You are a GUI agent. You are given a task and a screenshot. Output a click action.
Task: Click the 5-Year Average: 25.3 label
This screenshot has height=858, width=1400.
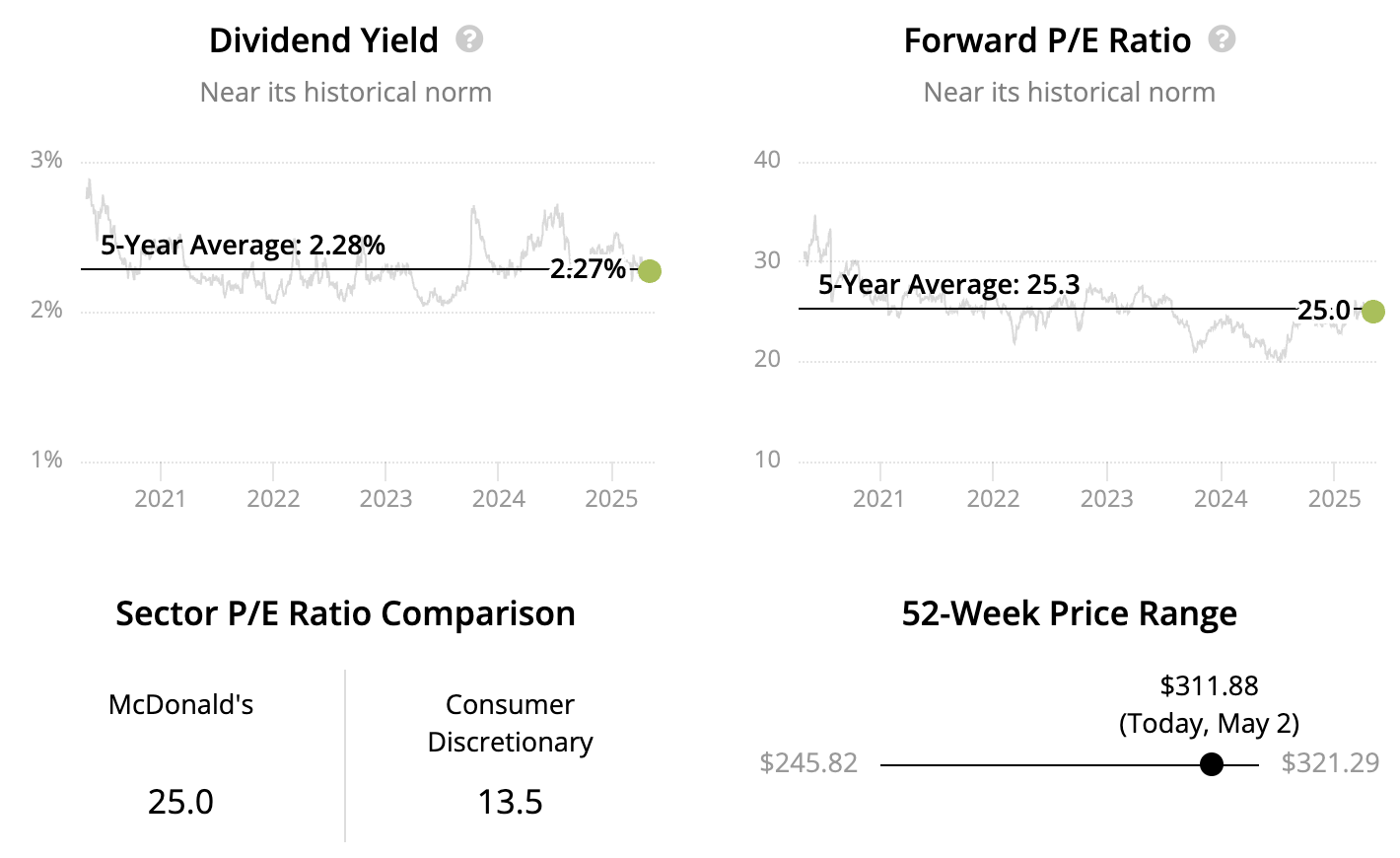[x=948, y=285]
